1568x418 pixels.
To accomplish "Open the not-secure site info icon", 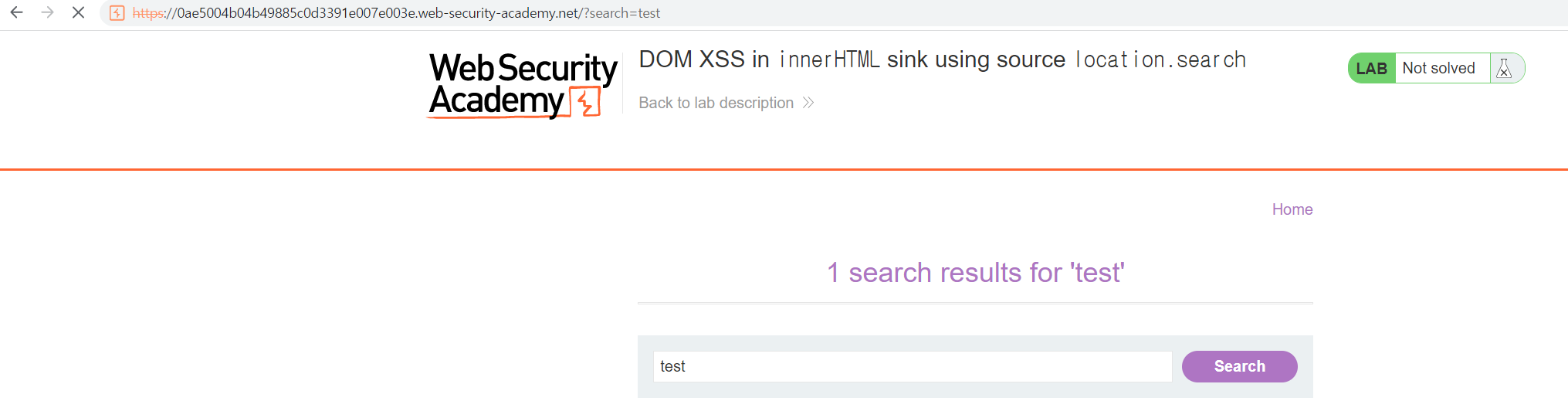I will tap(117, 13).
